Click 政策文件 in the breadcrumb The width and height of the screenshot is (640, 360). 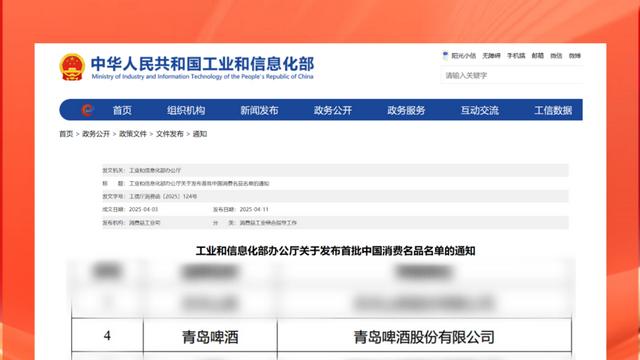(133, 134)
